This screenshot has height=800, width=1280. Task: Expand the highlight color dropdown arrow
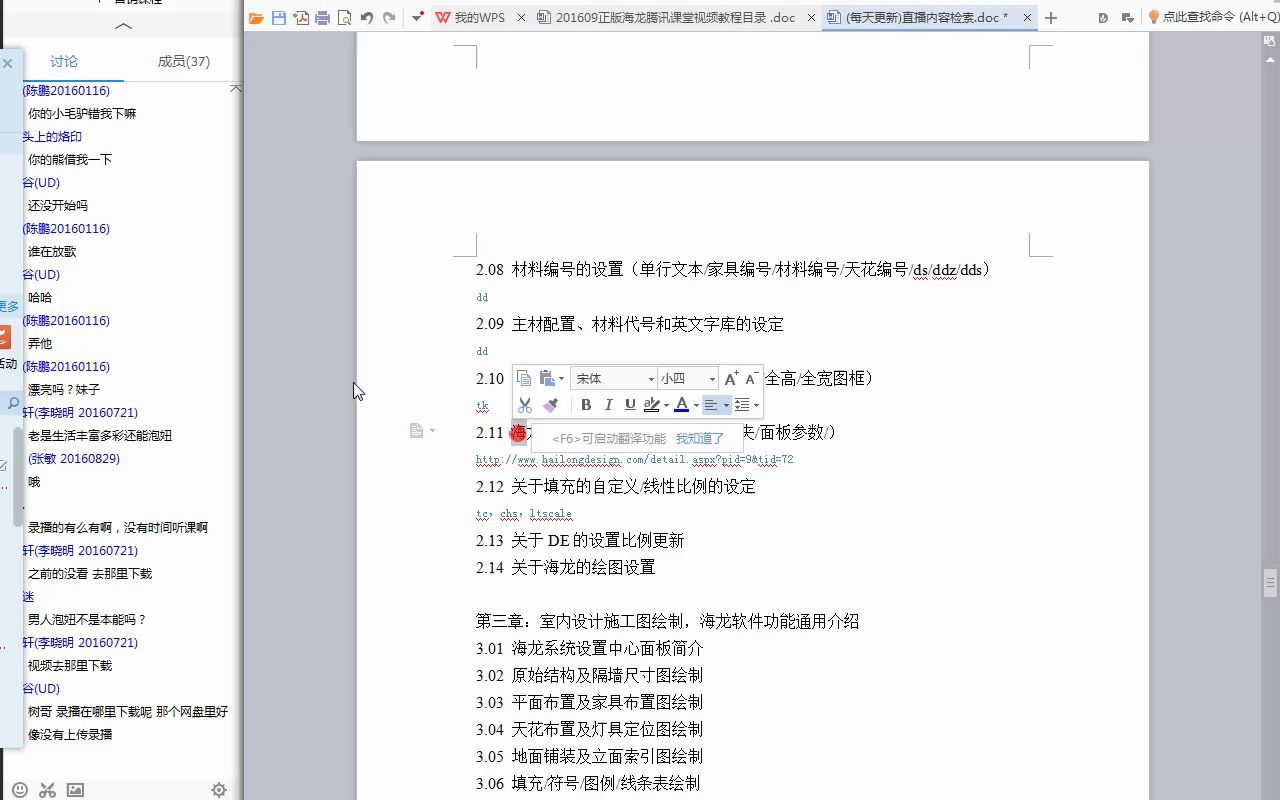[666, 405]
